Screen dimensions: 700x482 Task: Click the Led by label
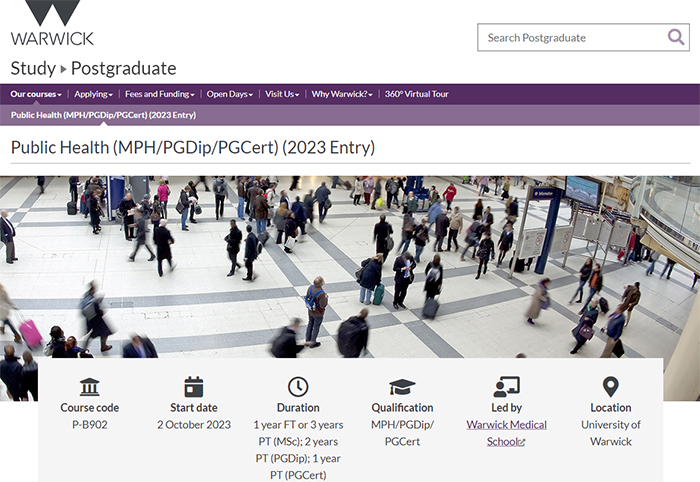[x=507, y=407]
